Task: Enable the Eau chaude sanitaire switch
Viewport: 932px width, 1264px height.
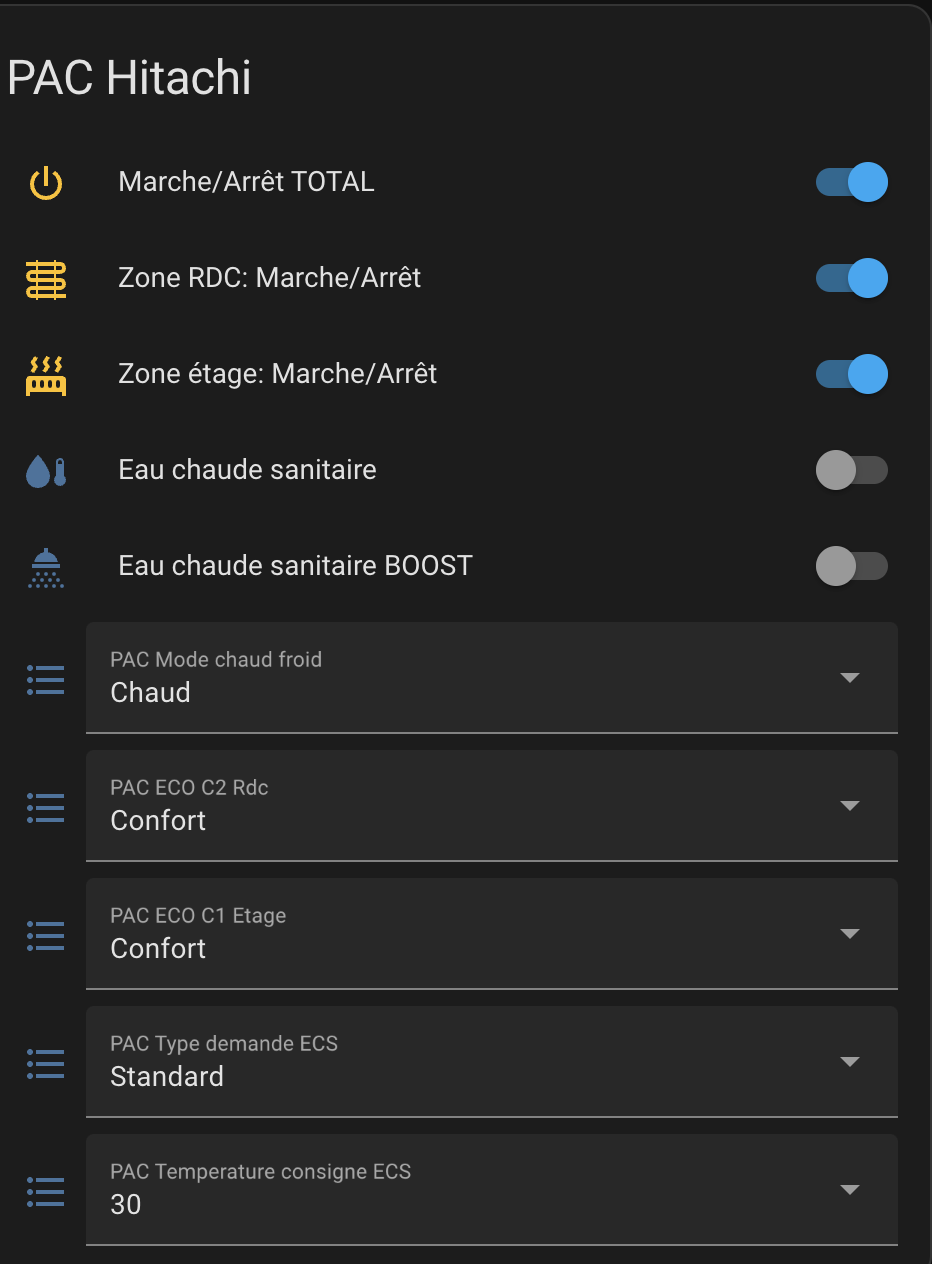Action: 852,471
